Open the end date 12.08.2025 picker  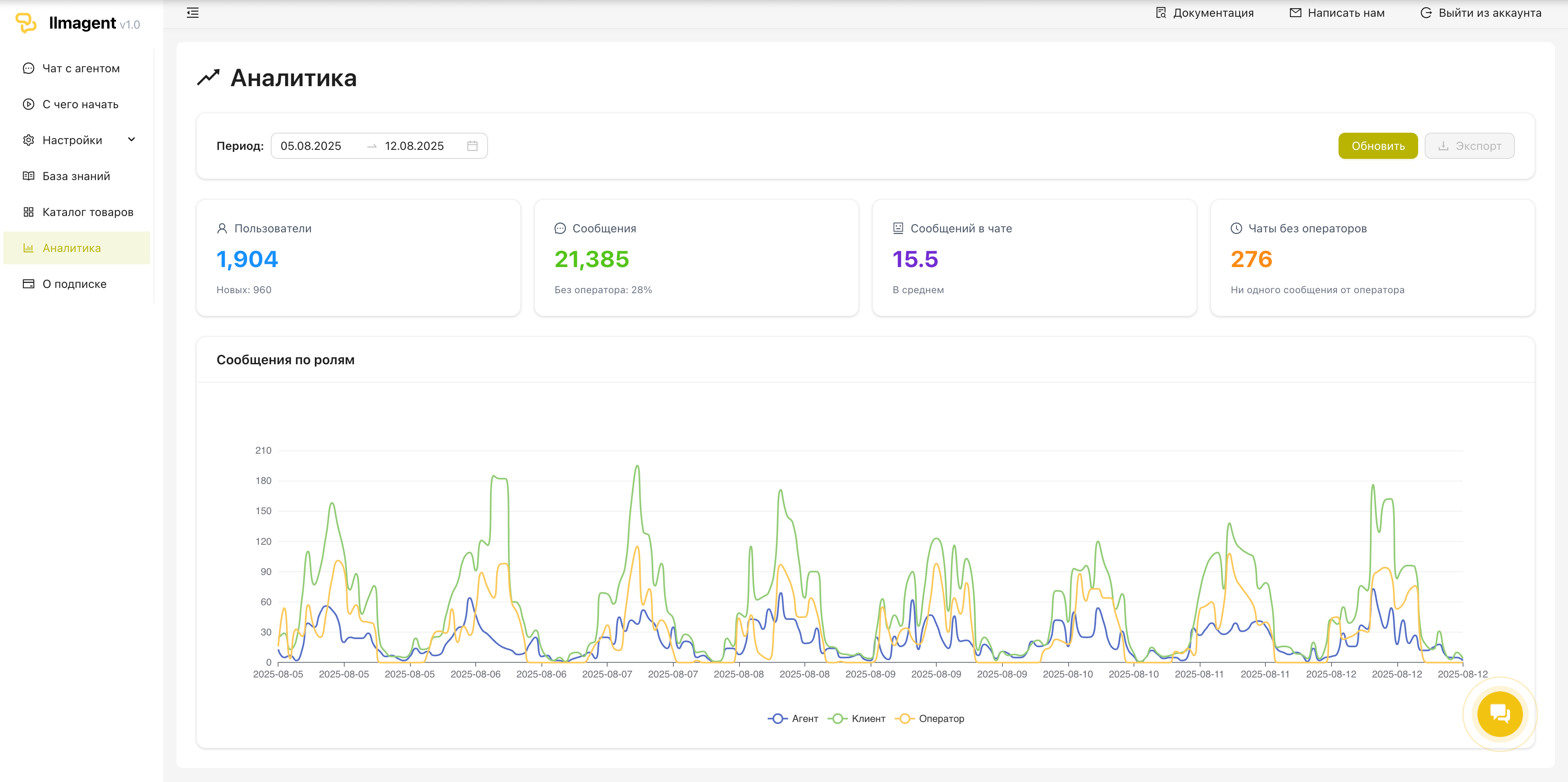coord(414,146)
